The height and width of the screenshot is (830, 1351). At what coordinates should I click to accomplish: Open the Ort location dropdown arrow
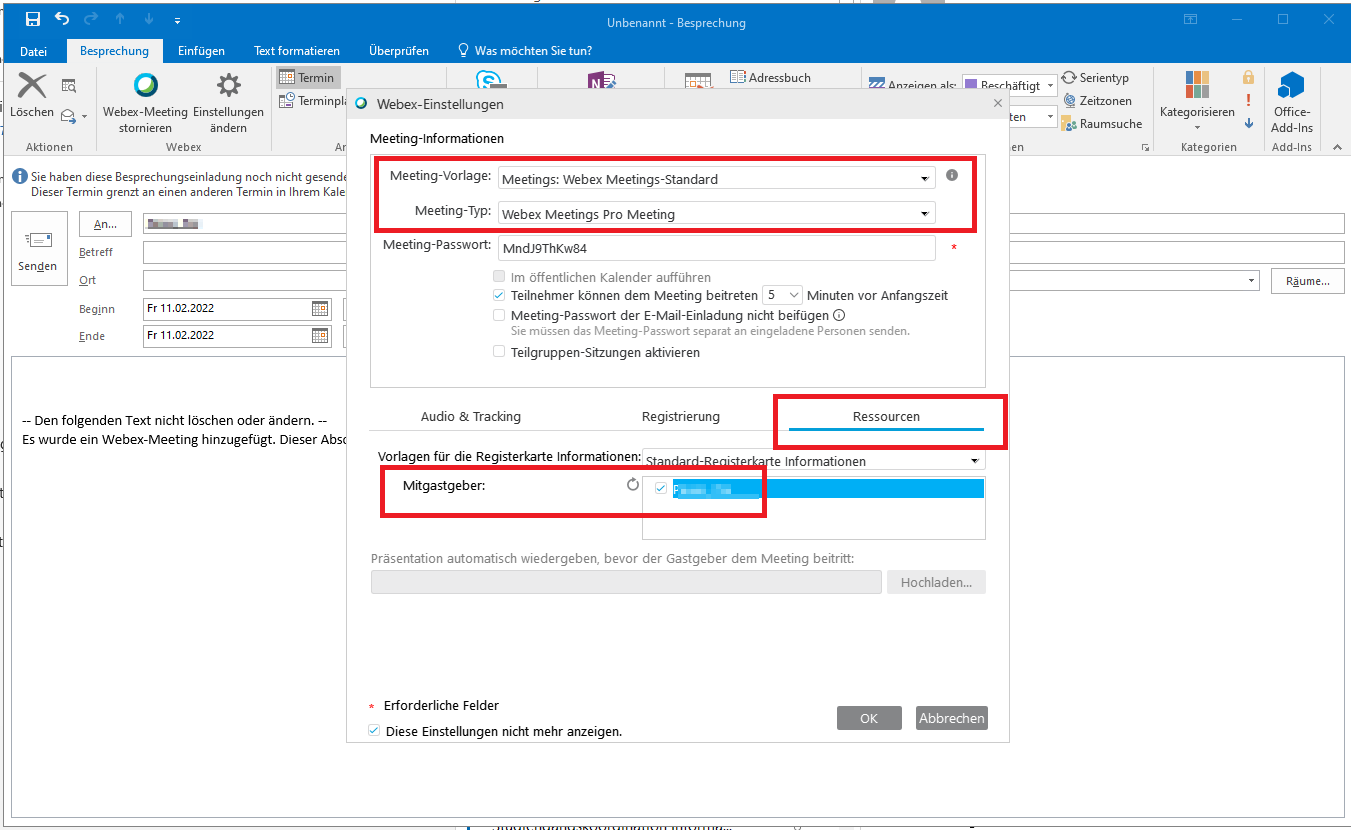click(x=1252, y=281)
